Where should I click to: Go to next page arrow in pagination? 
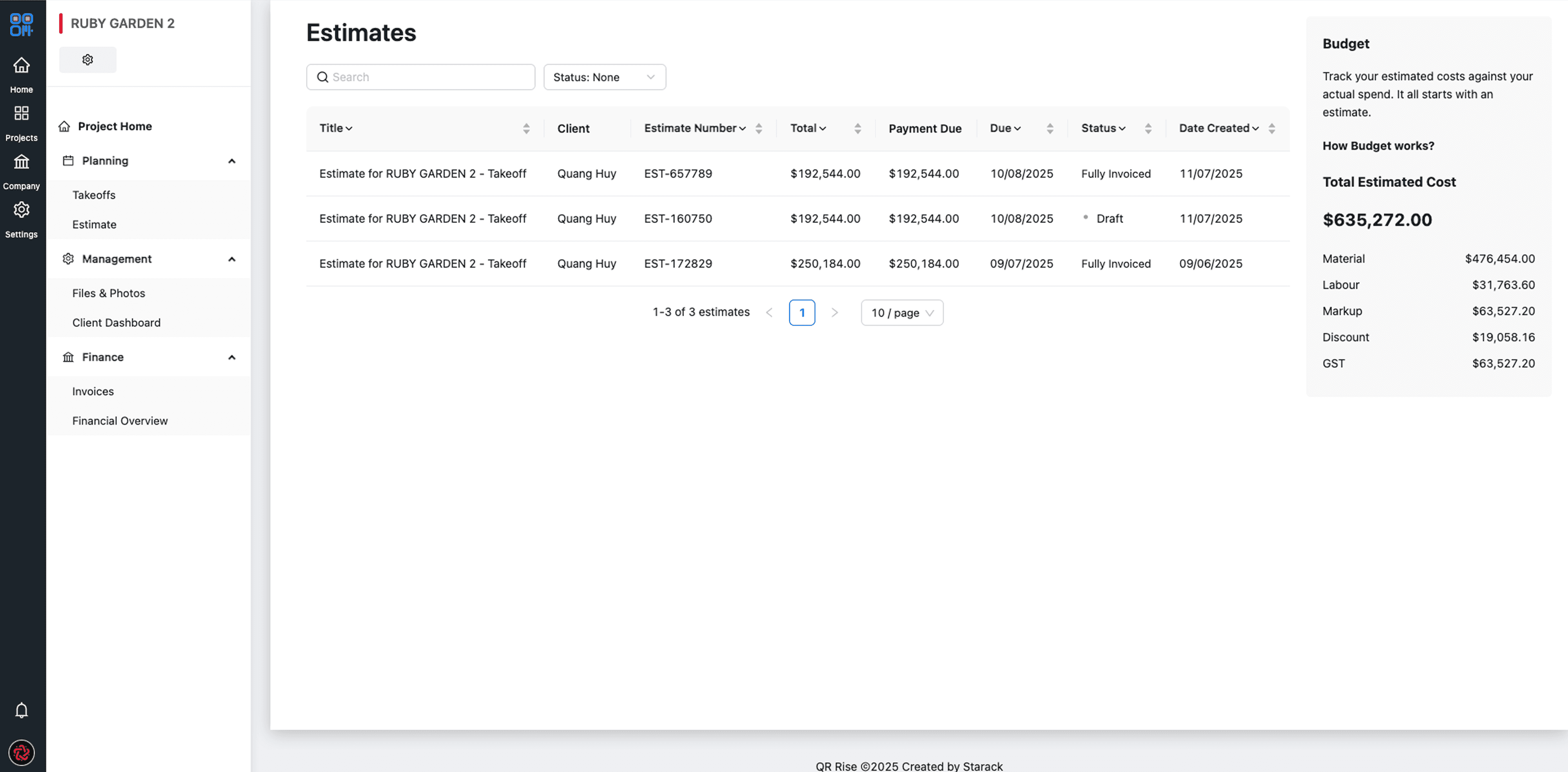pos(835,313)
